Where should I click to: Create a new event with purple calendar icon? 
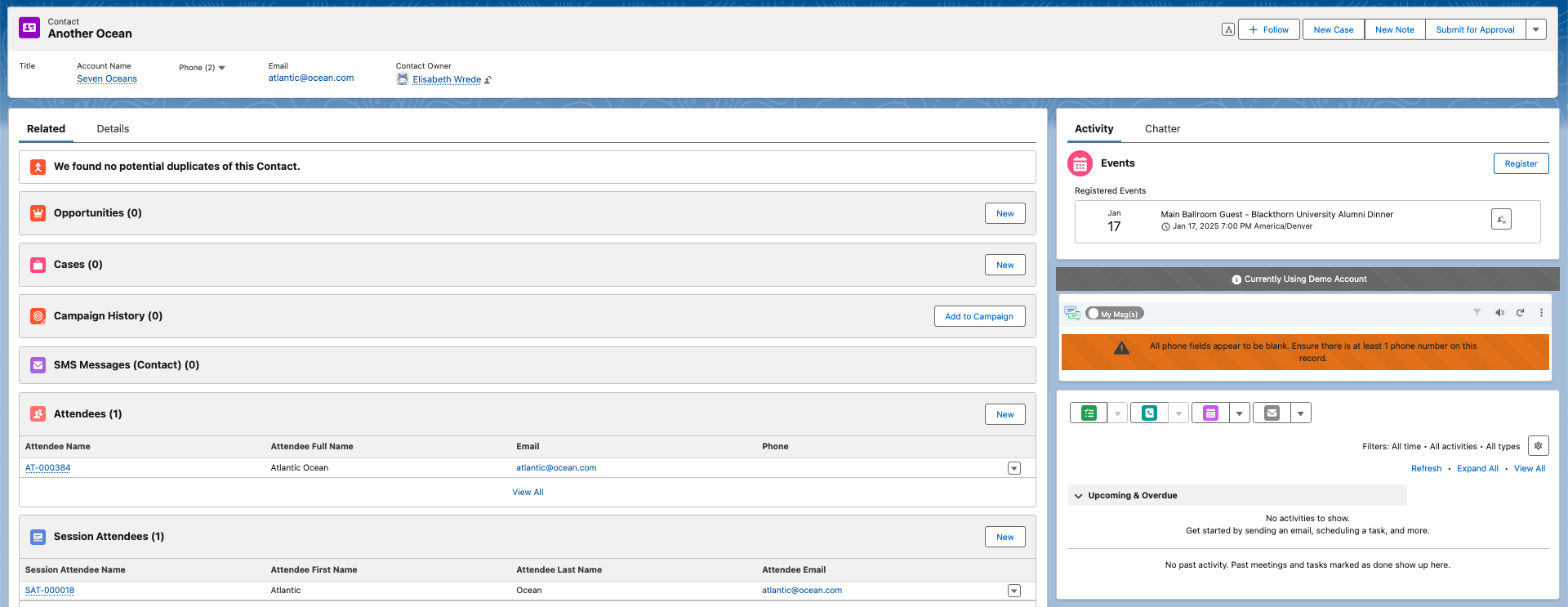[1210, 413]
